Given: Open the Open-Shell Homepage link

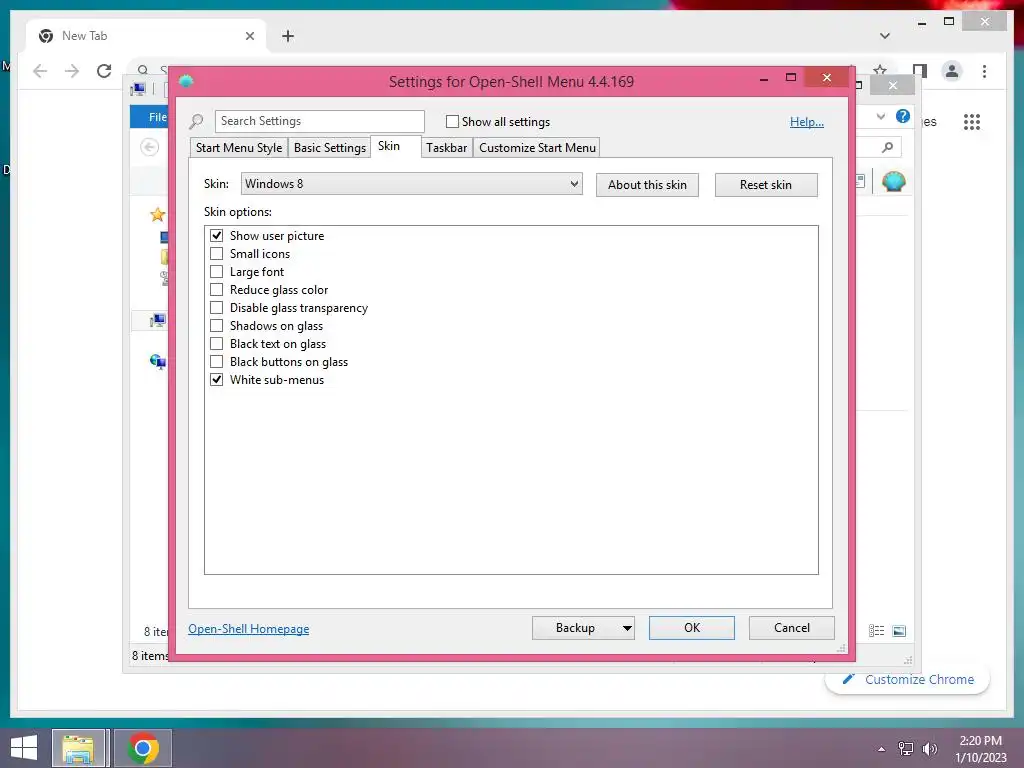Looking at the screenshot, I should point(249,629).
